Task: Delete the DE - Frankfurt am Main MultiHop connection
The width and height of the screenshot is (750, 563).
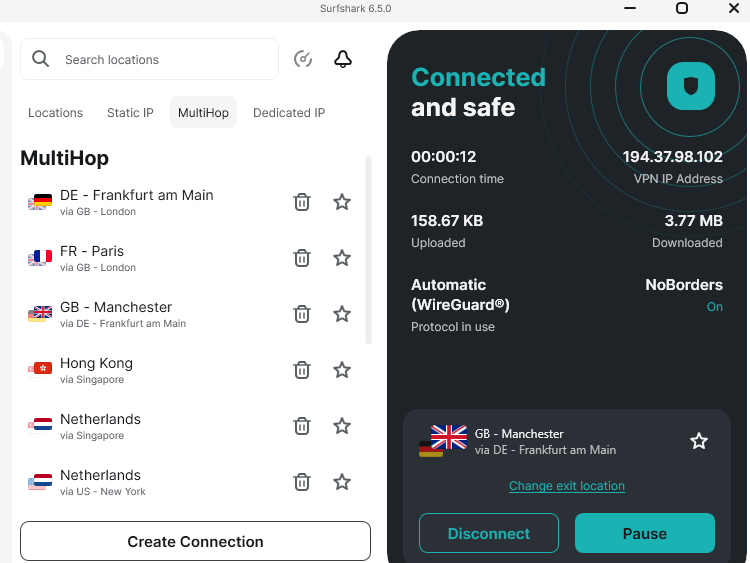Action: (301, 202)
